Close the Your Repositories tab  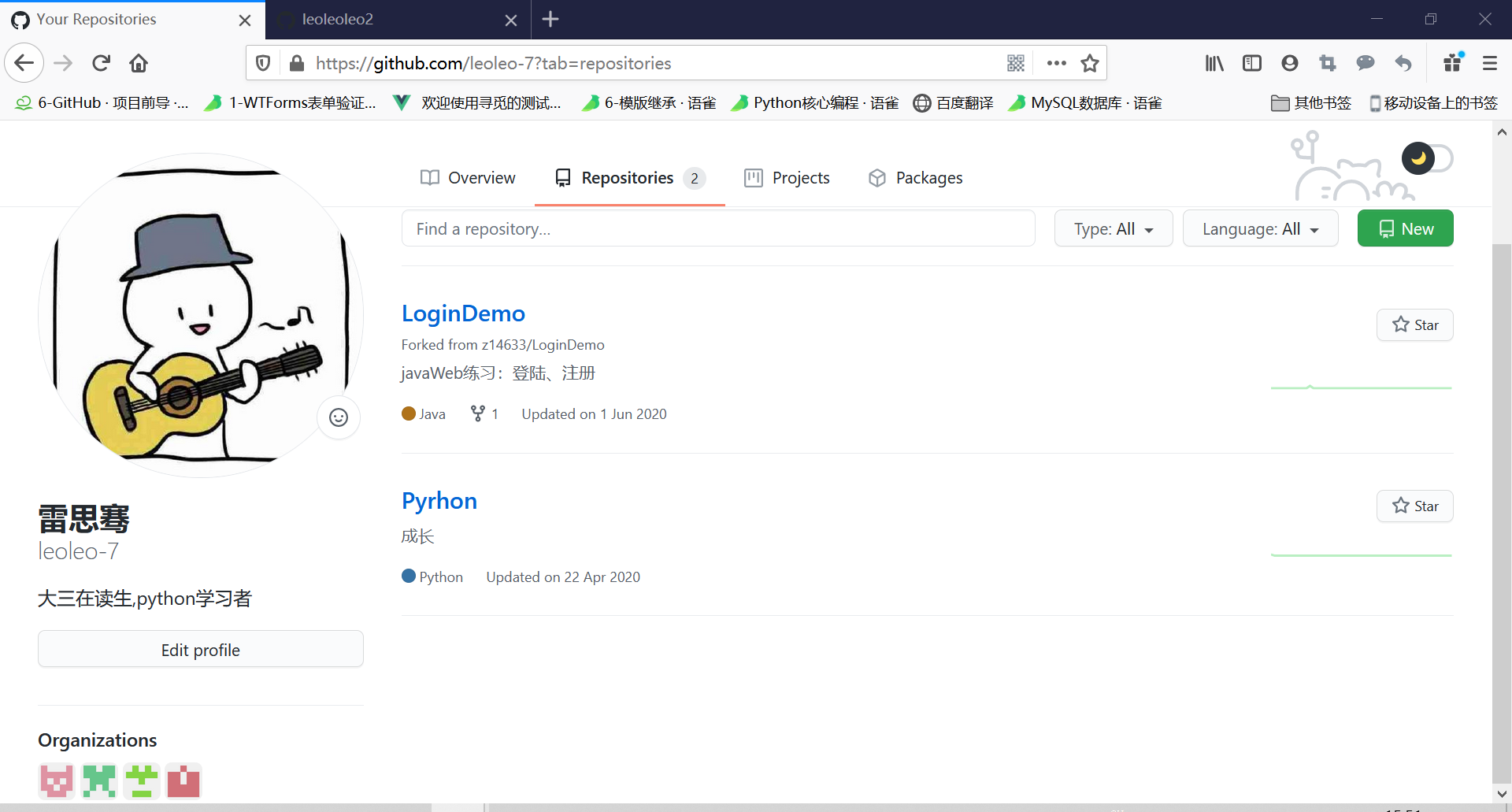tap(245, 20)
